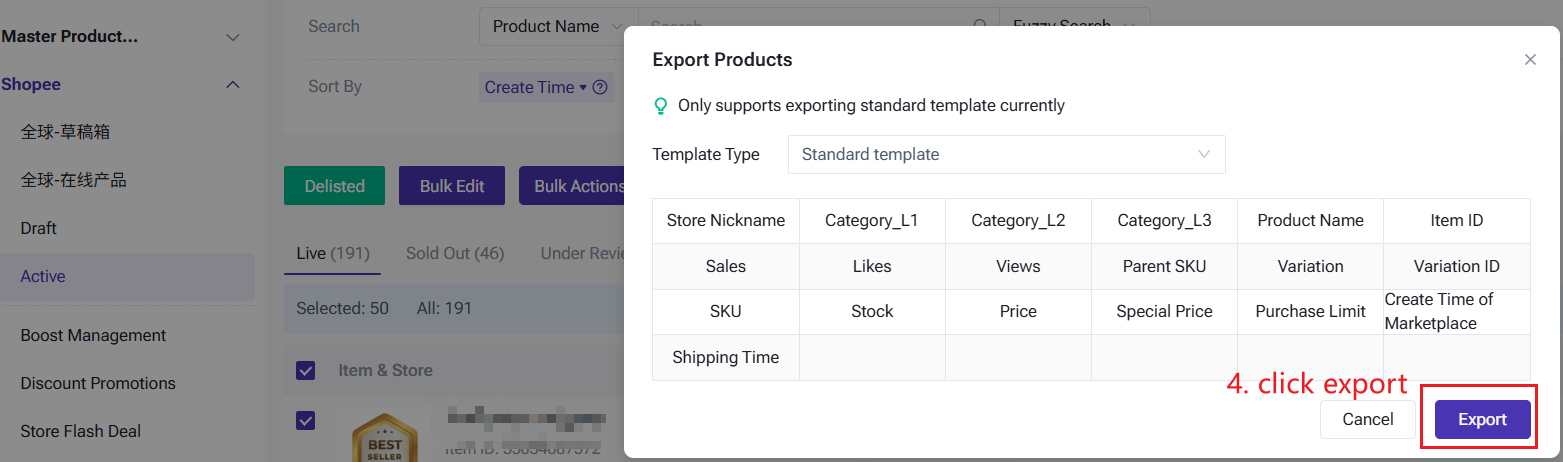1563x462 pixels.
Task: Toggle the select-all checkbox in Item & Store header
Action: 306,371
